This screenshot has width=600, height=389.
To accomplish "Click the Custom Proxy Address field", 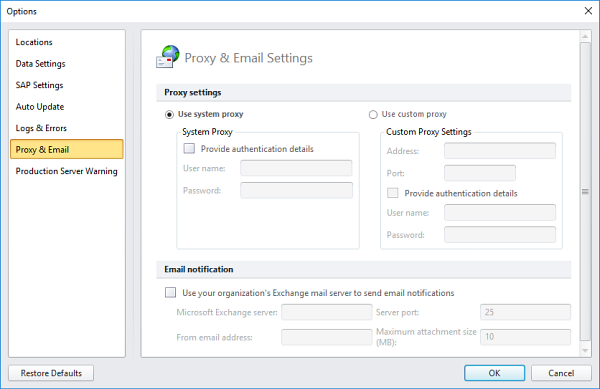I will point(500,151).
